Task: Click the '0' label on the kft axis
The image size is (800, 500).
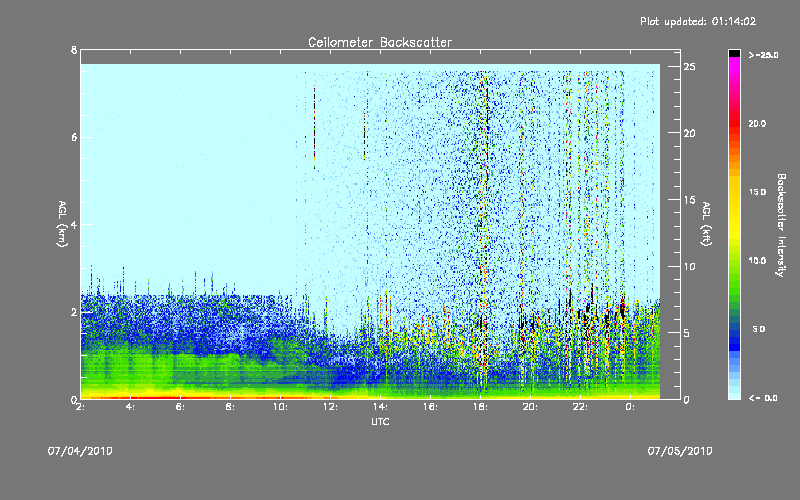Action: (686, 399)
